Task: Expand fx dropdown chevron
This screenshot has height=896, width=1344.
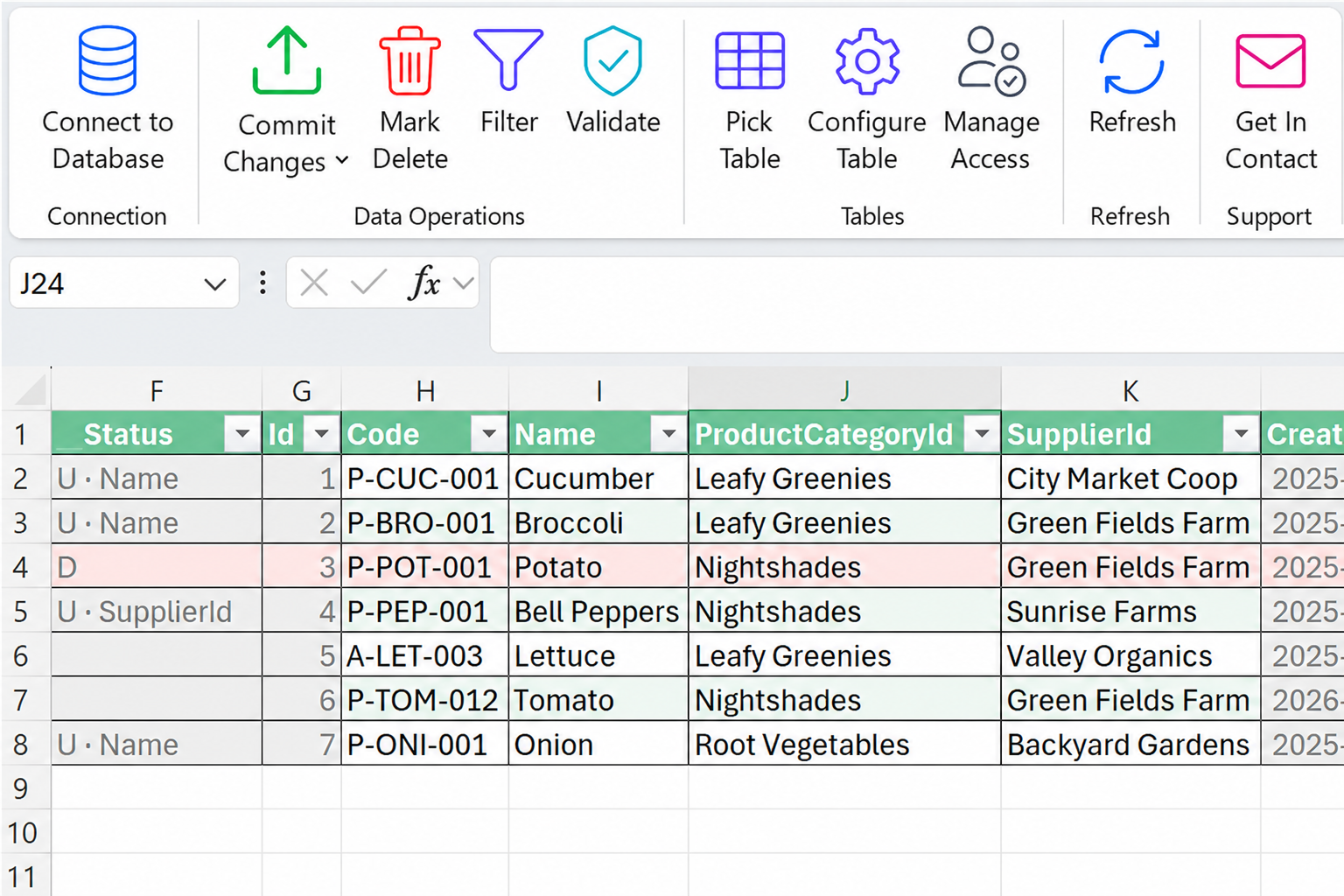Action: (464, 283)
